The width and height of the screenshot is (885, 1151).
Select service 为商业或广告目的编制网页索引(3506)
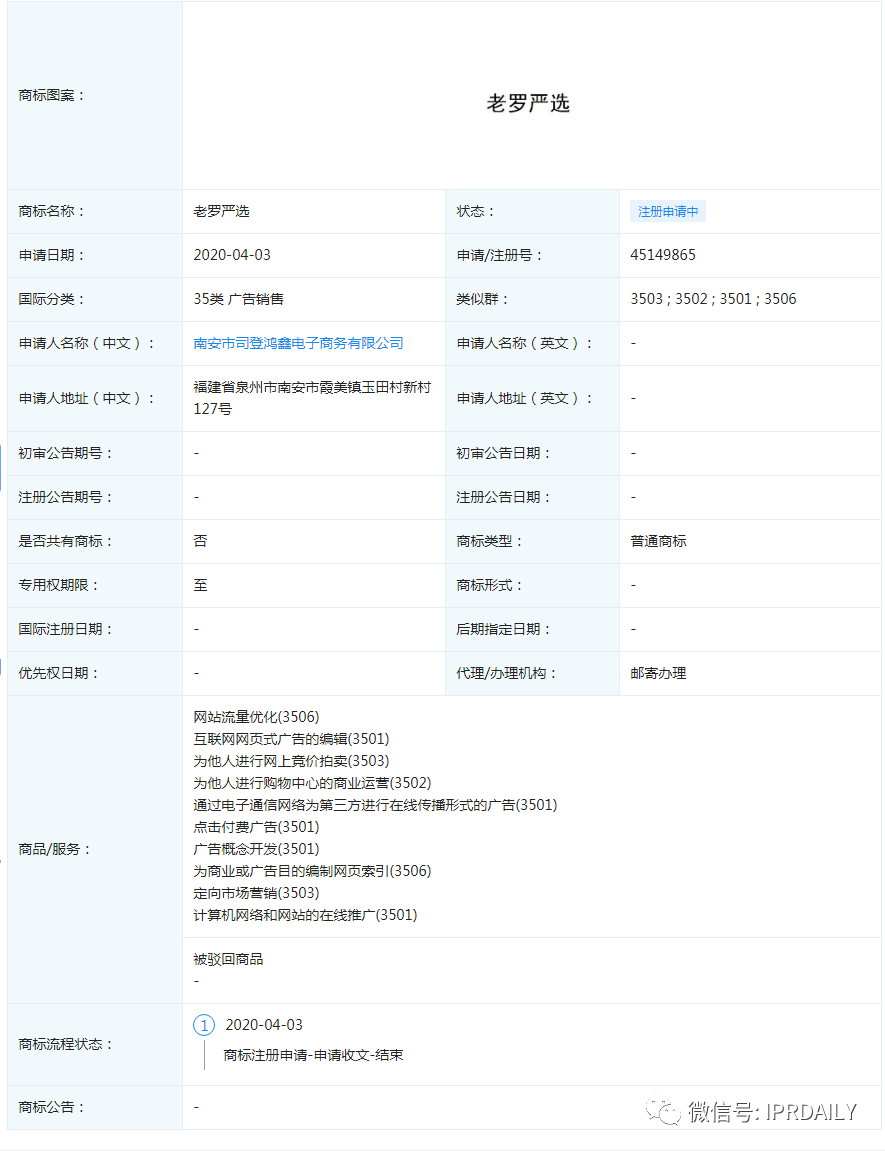point(312,871)
